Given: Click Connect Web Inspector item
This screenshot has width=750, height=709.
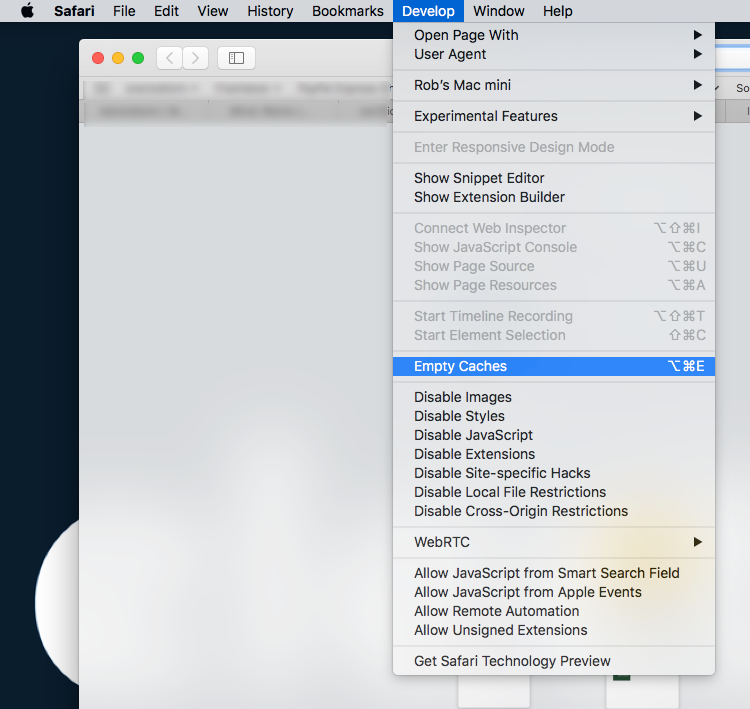Looking at the screenshot, I should [x=554, y=228].
